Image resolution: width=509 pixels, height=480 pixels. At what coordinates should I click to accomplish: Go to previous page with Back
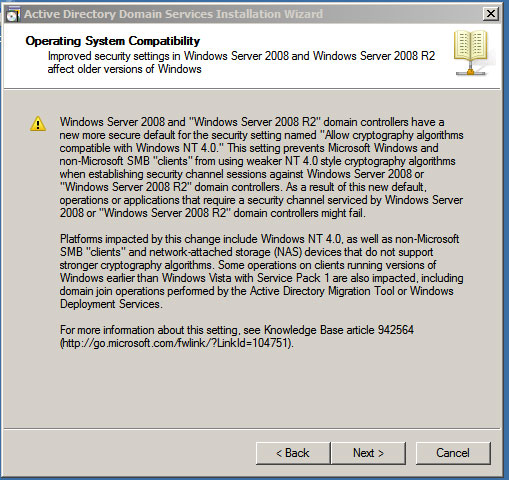click(x=293, y=453)
